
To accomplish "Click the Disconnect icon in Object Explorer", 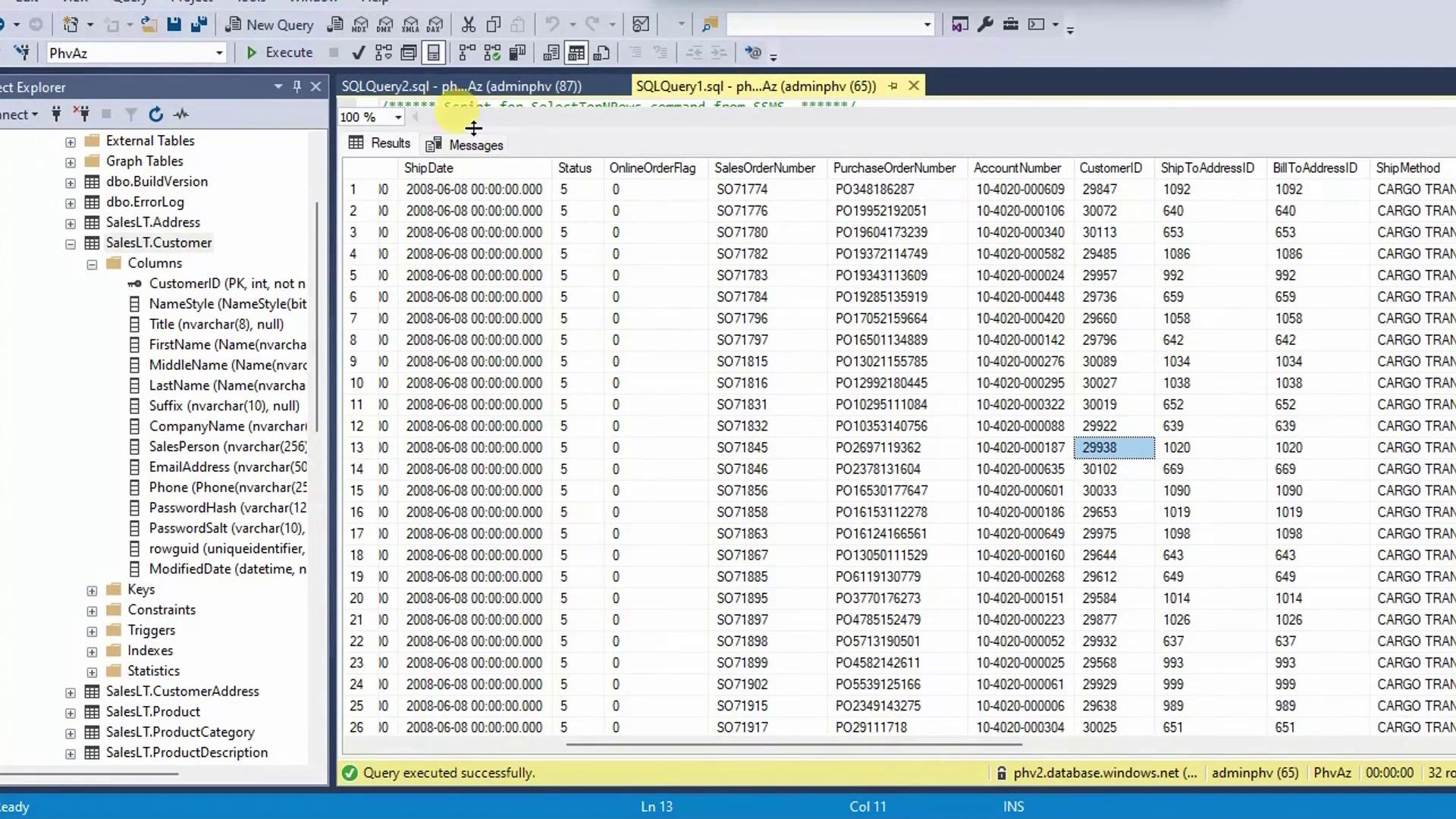I will click(82, 115).
